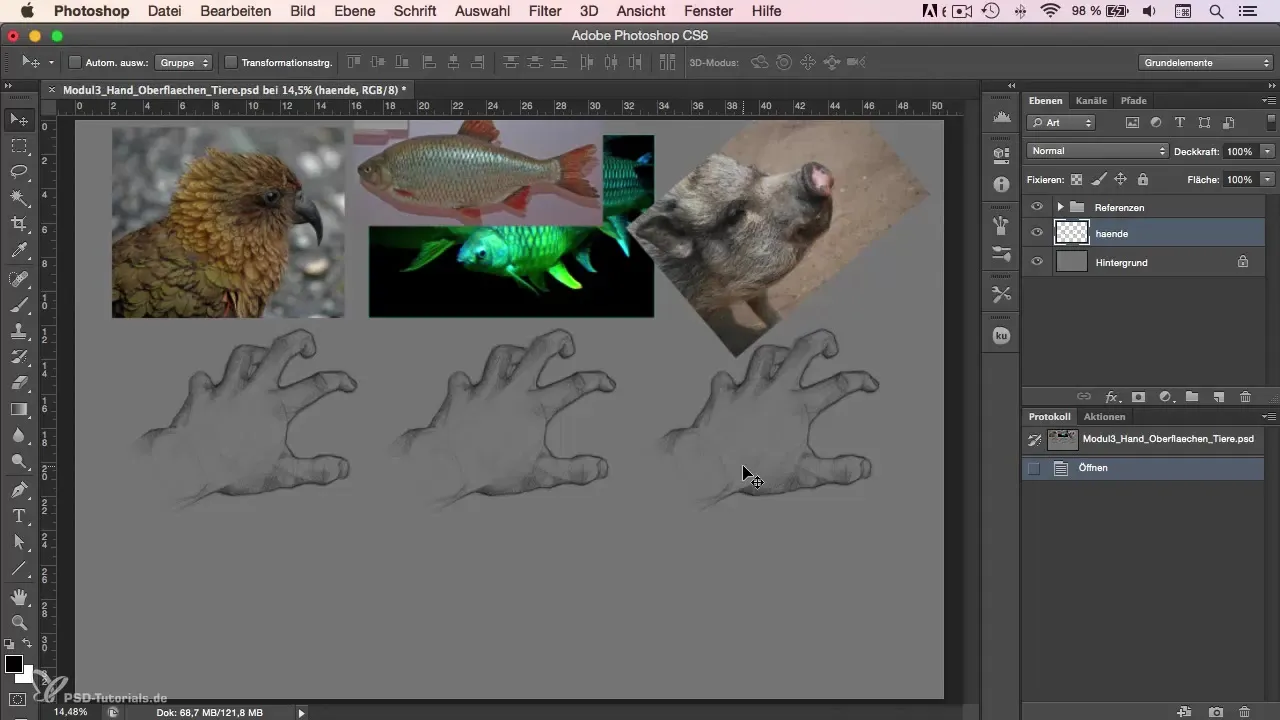Open the Ebenen panel options menu

tap(1269, 100)
